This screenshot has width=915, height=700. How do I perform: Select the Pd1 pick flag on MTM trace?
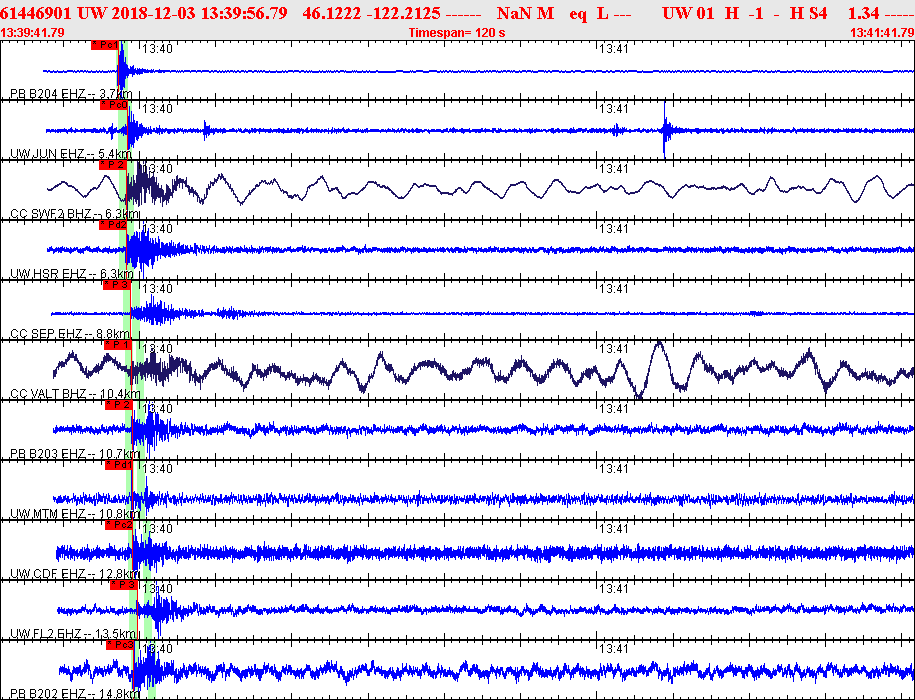tap(118, 465)
